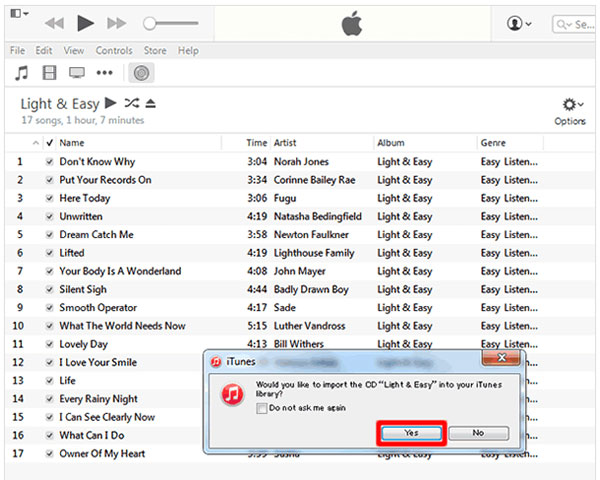This screenshot has height=480, width=600.
Task: Uncheck the Owner Of My Heart track
Action: (x=49, y=454)
